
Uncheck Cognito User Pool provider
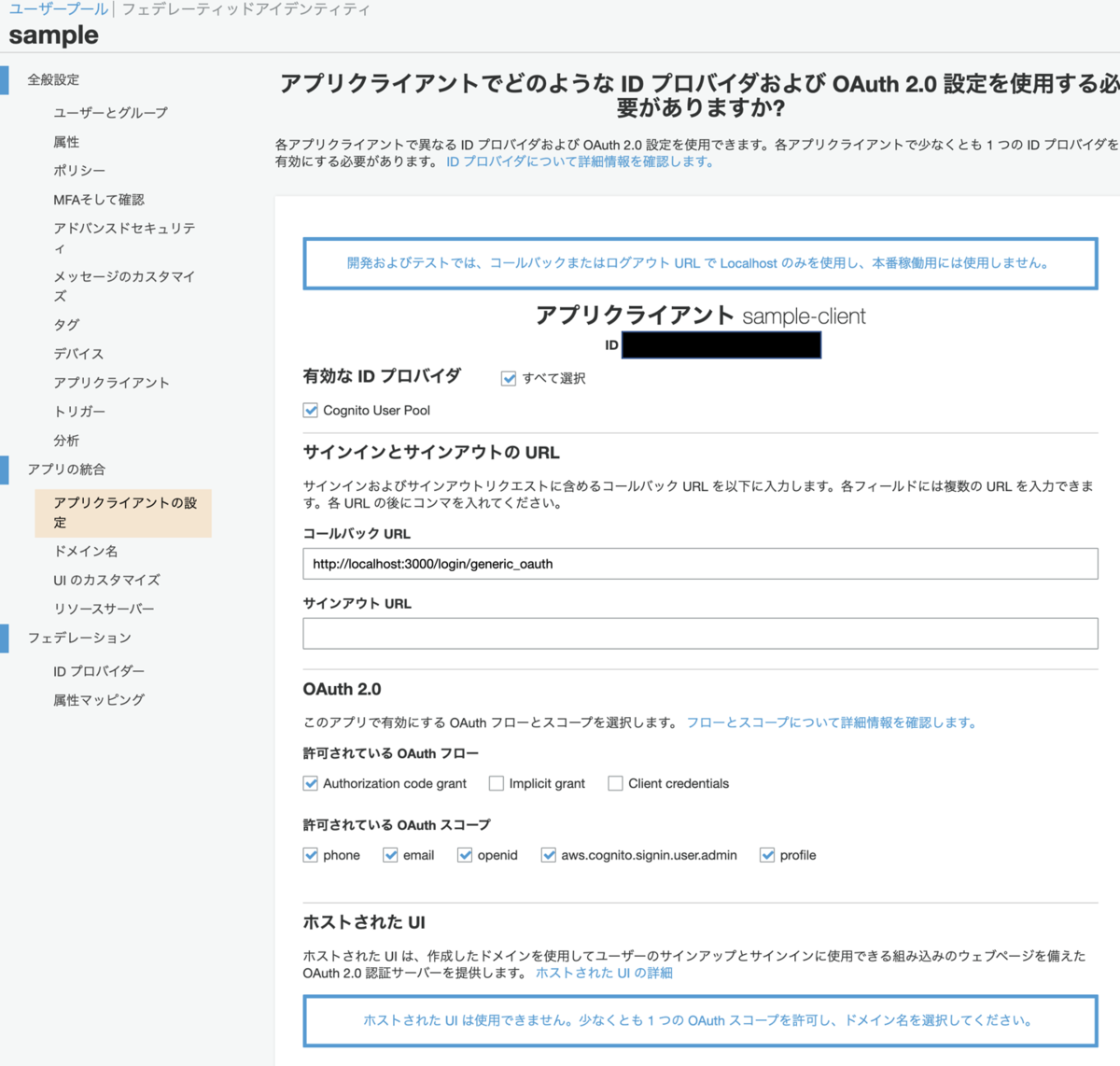tap(311, 410)
